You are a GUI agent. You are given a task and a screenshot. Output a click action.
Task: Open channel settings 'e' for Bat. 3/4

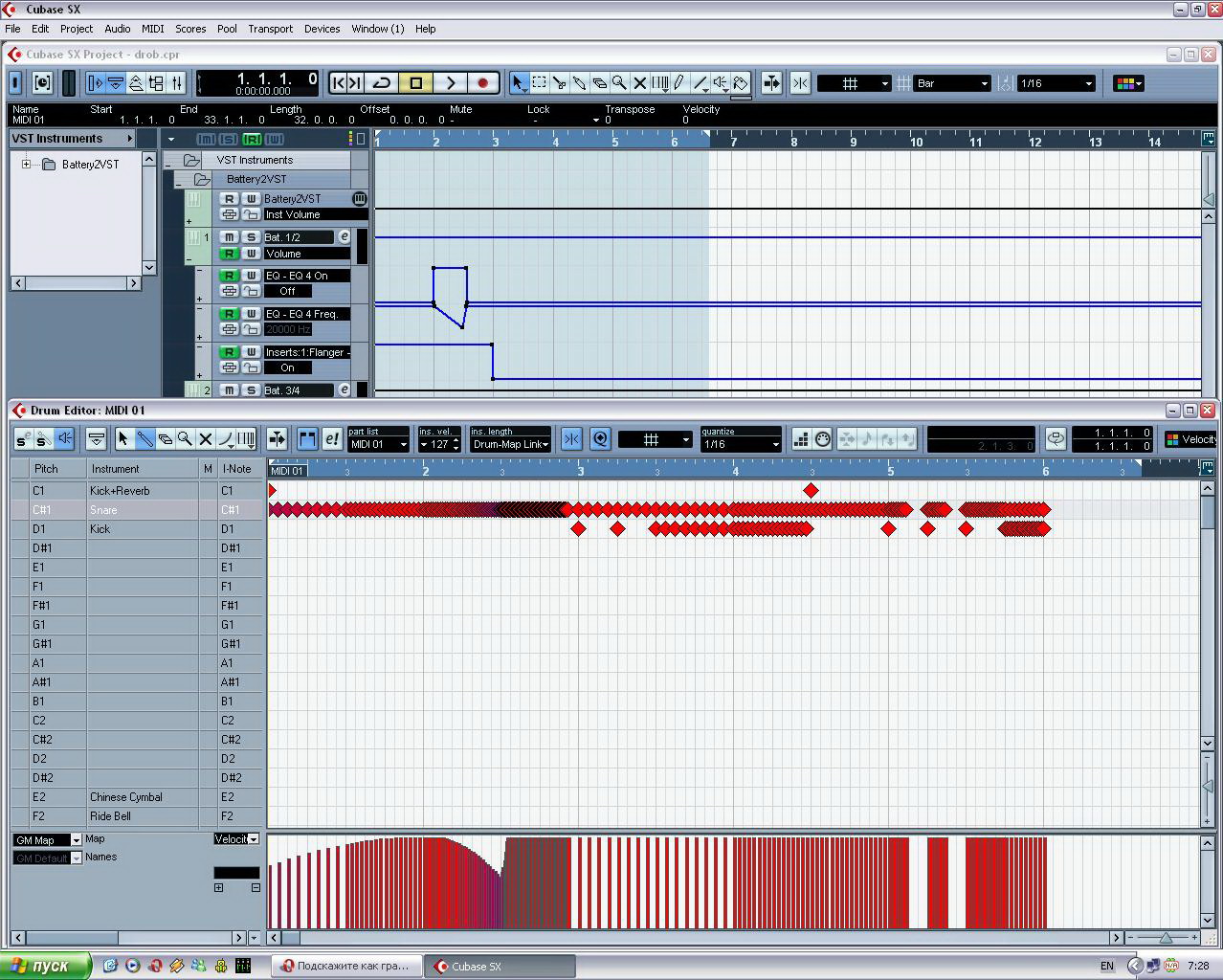(x=345, y=390)
